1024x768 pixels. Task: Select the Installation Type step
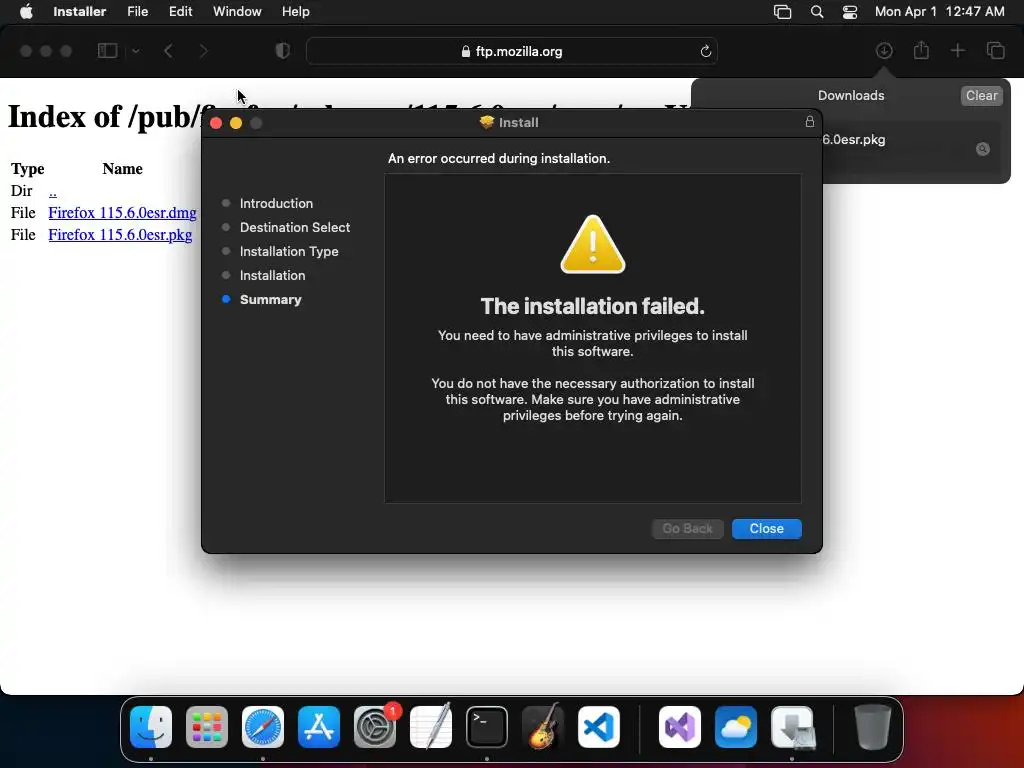289,251
